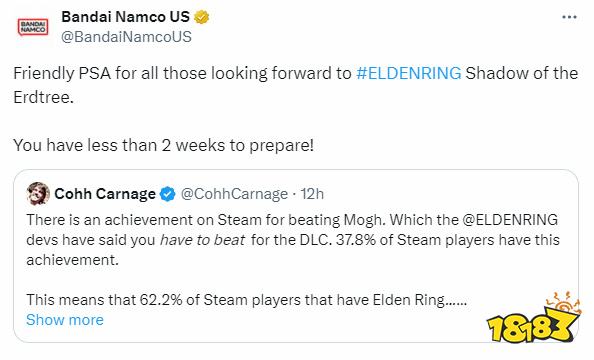The width and height of the screenshot is (594, 360).
Task: Click the yellow 18183 watermark logo
Action: click(x=533, y=318)
